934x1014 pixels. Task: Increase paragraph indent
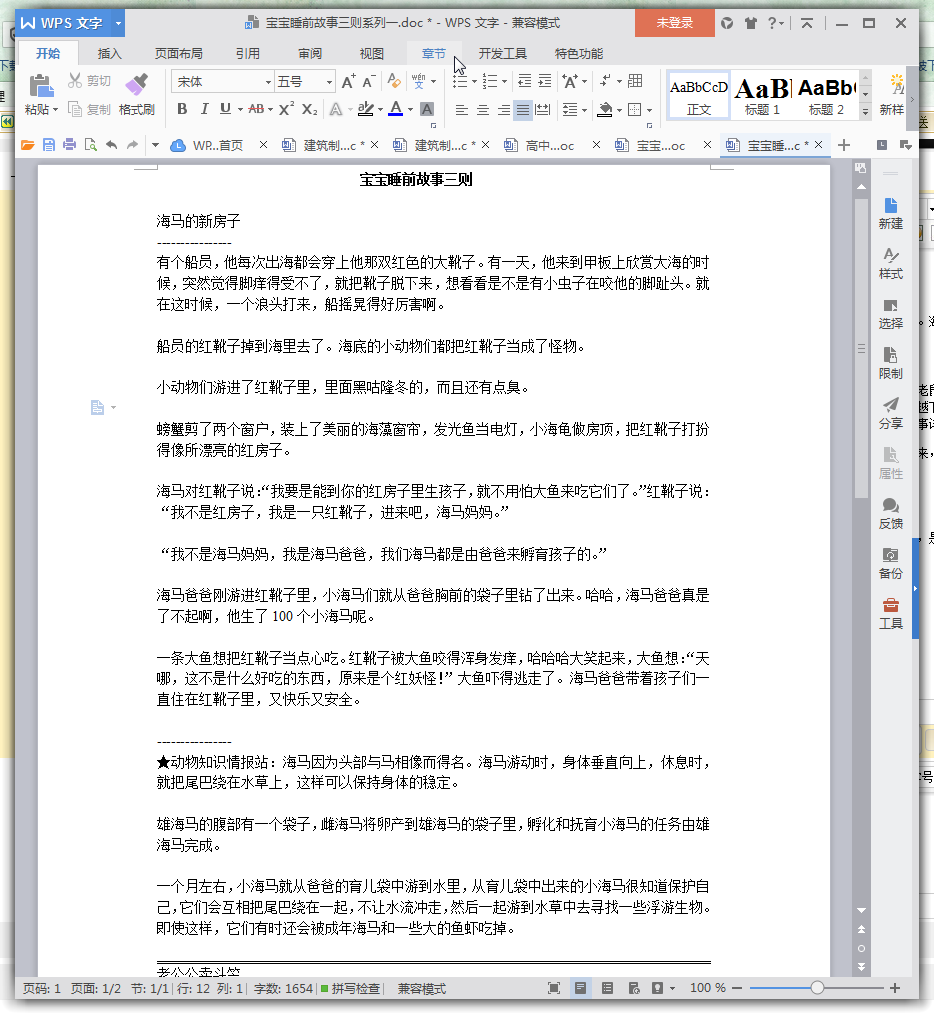pyautogui.click(x=545, y=81)
